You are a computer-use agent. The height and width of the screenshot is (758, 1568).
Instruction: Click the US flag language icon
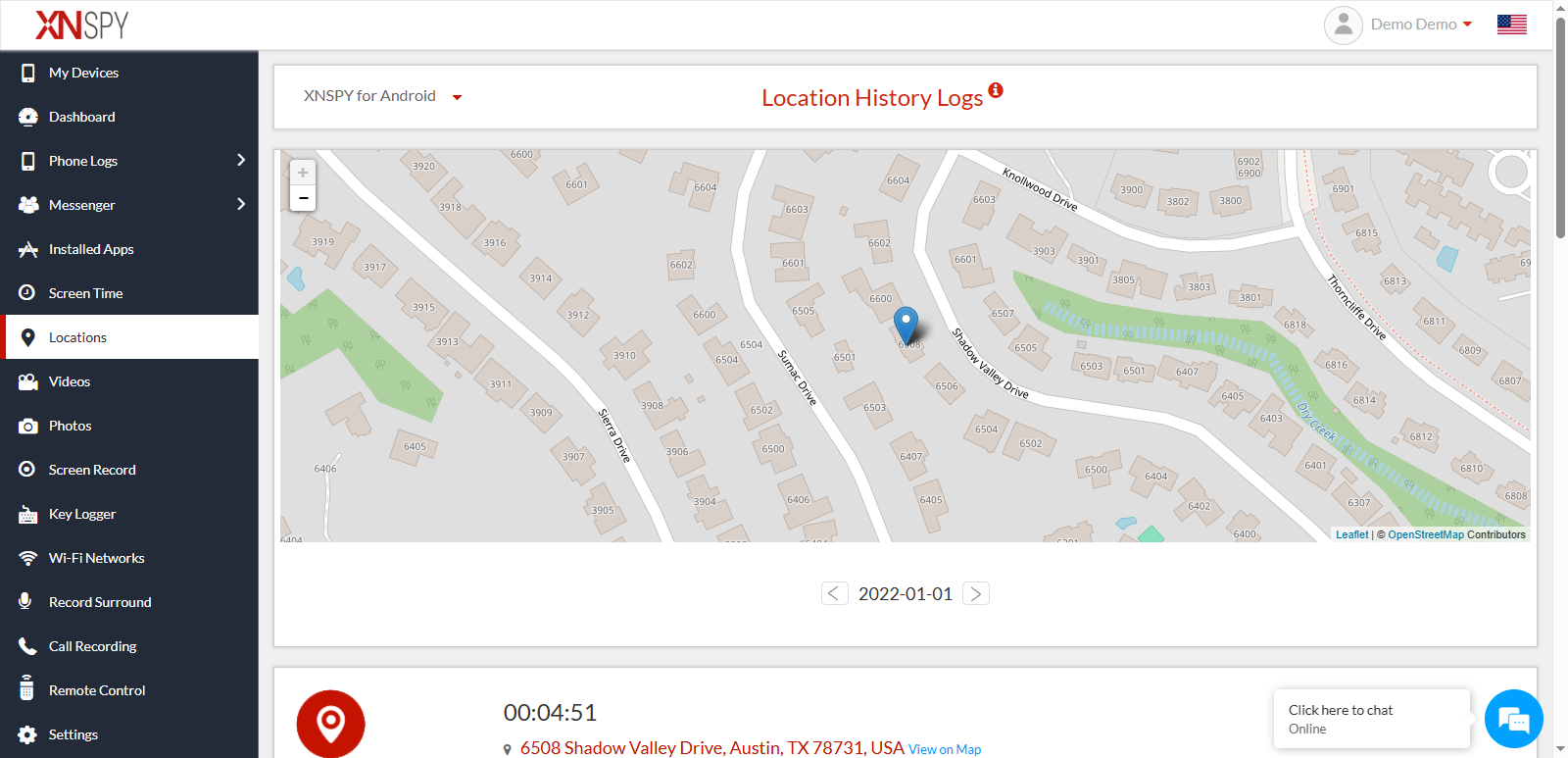coord(1512,25)
